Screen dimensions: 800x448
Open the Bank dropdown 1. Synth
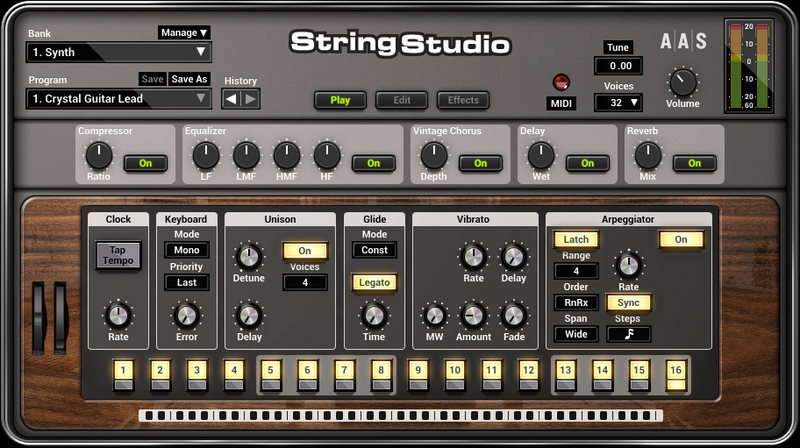[118, 52]
